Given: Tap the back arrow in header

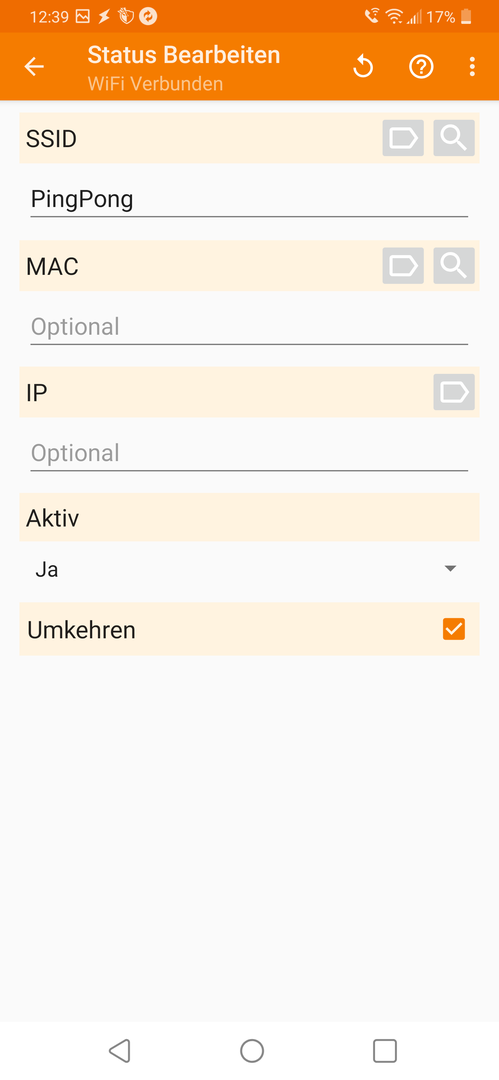Looking at the screenshot, I should click(34, 67).
